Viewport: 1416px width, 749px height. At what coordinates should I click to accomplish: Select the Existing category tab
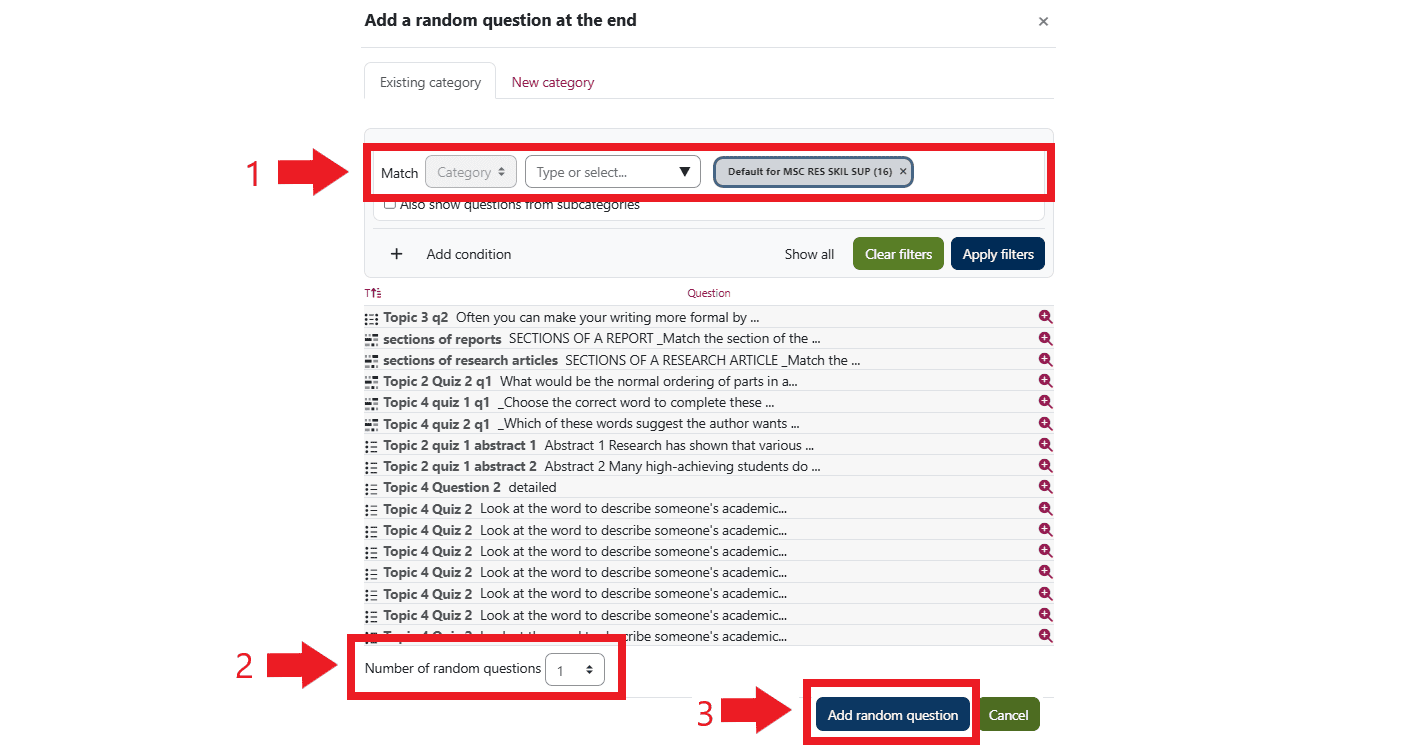pos(430,83)
